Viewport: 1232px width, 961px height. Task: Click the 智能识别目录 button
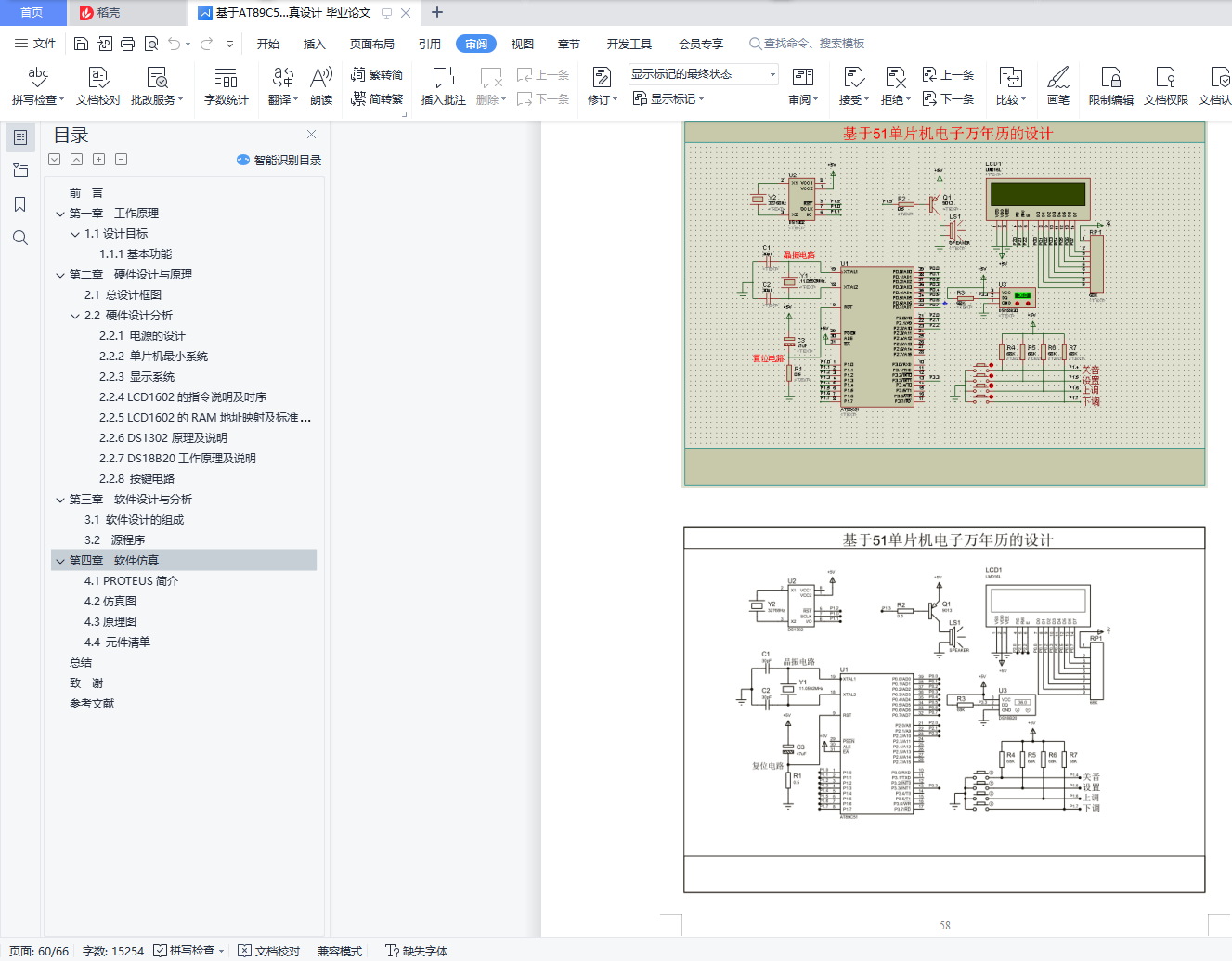pos(279,160)
